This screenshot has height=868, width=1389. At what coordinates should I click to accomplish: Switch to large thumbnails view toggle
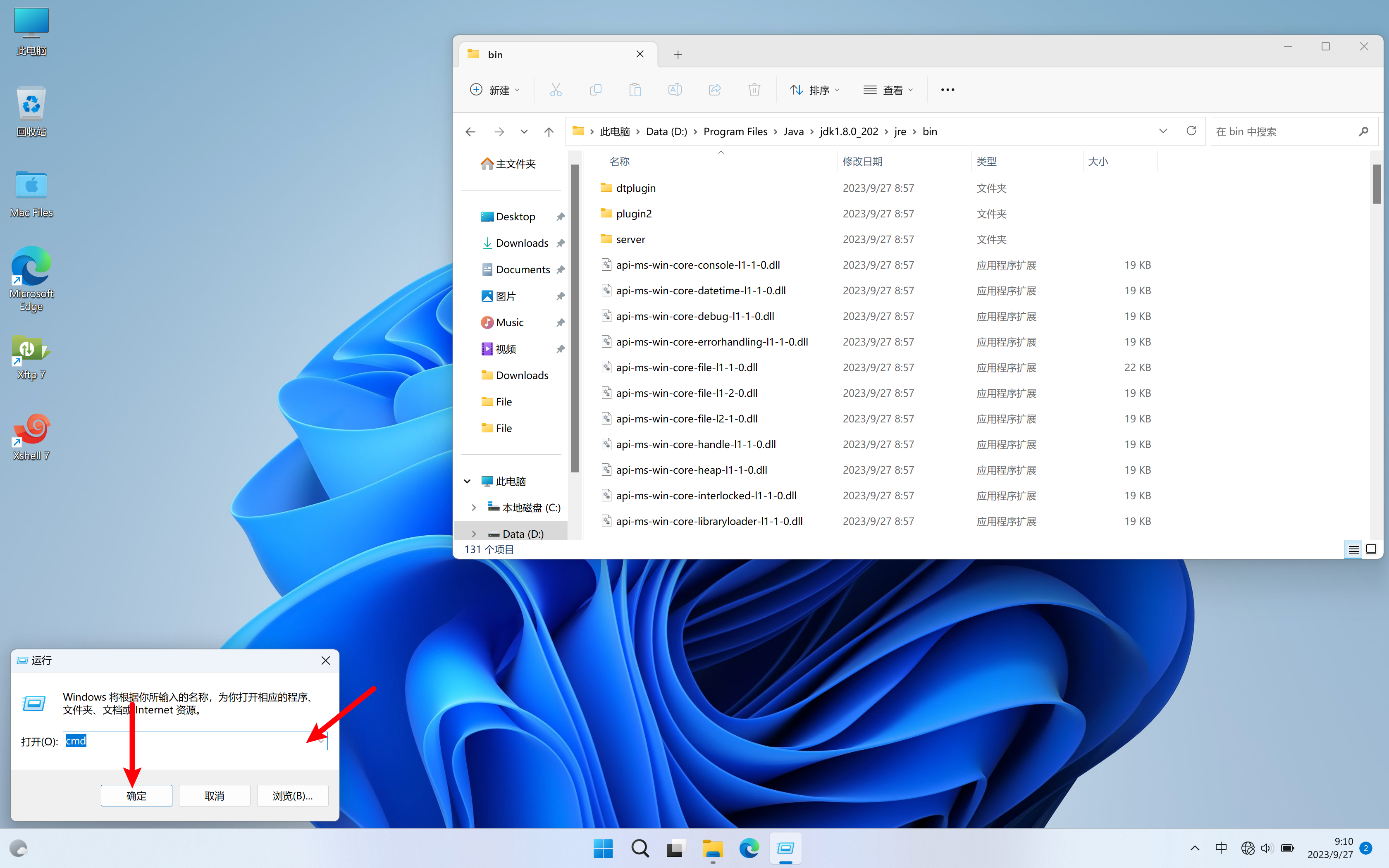coord(1371,549)
